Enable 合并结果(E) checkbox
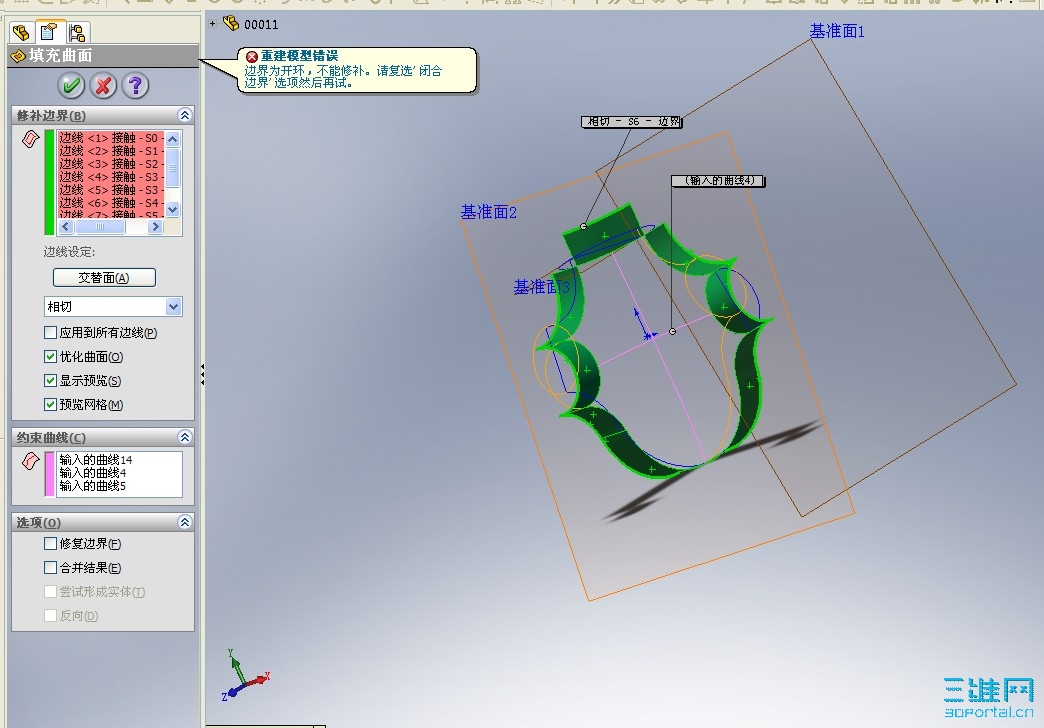The image size is (1044, 728). 50,567
